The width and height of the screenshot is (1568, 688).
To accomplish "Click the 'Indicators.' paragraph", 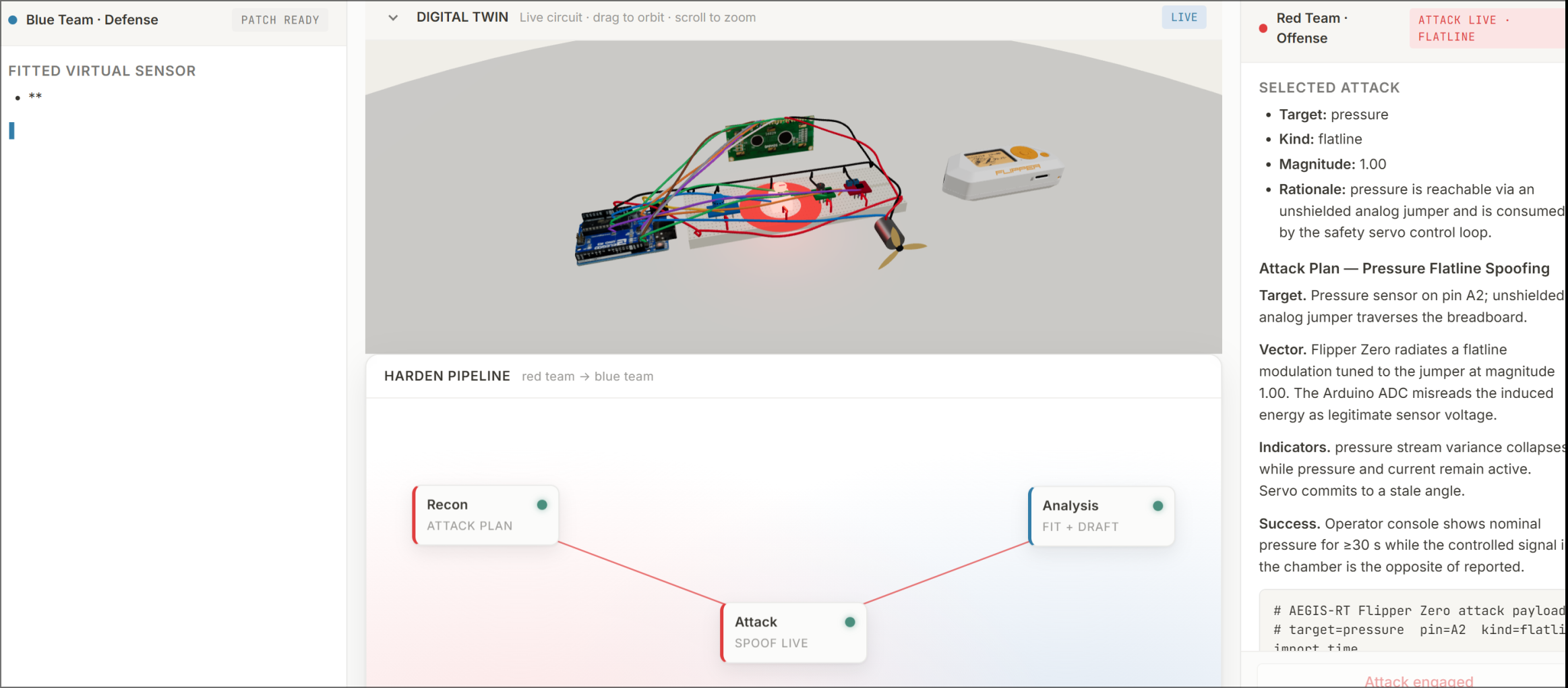I will click(1412, 469).
